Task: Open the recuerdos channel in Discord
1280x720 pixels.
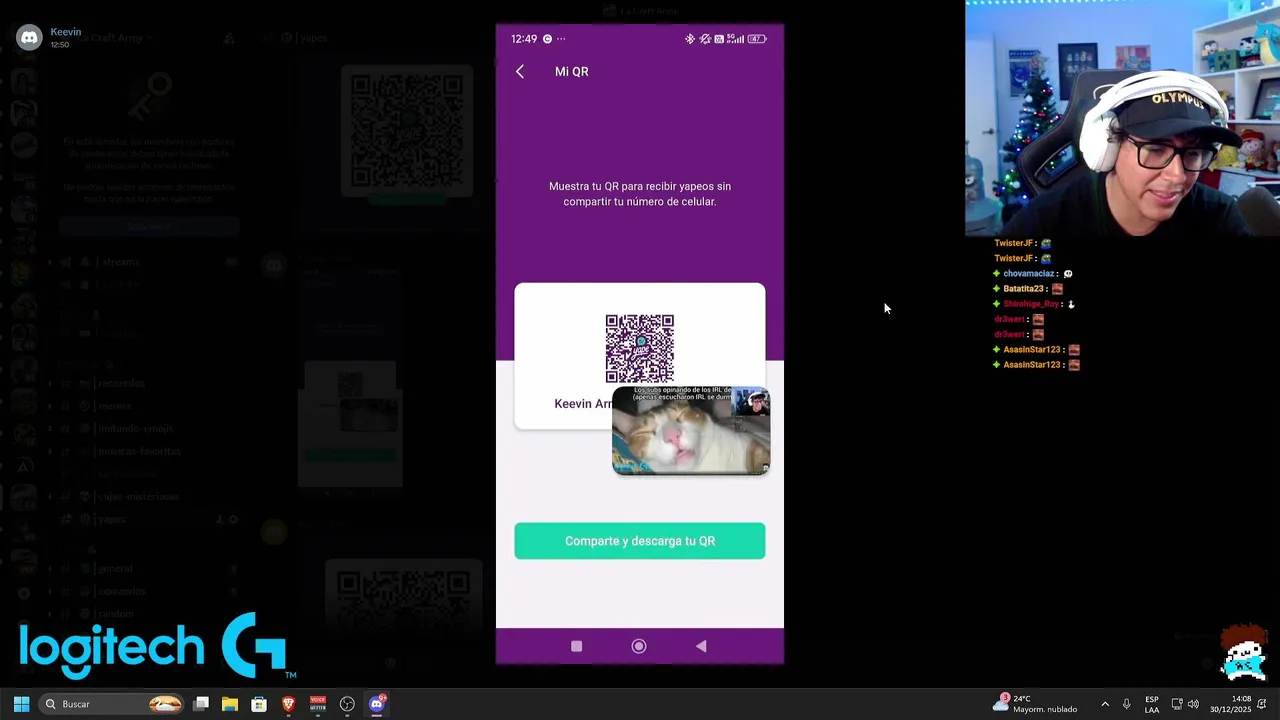Action: point(120,383)
